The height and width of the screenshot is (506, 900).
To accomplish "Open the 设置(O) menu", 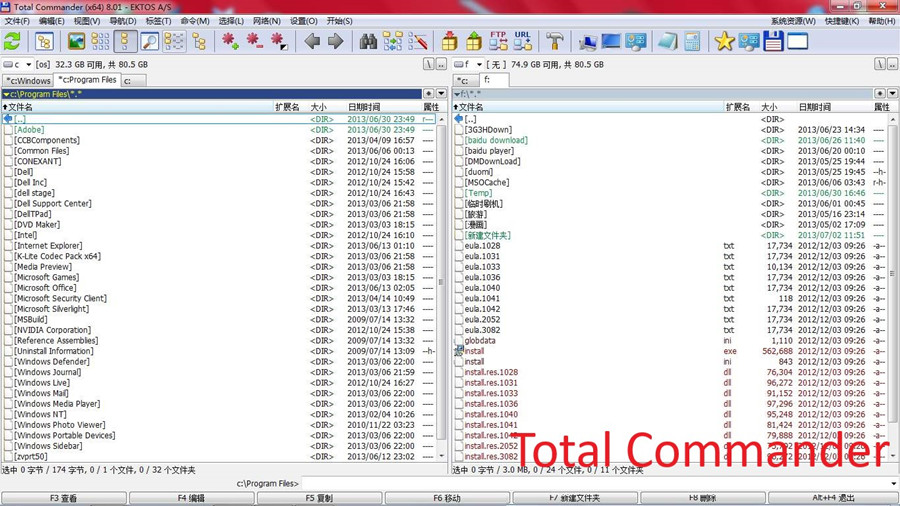I will coord(304,21).
